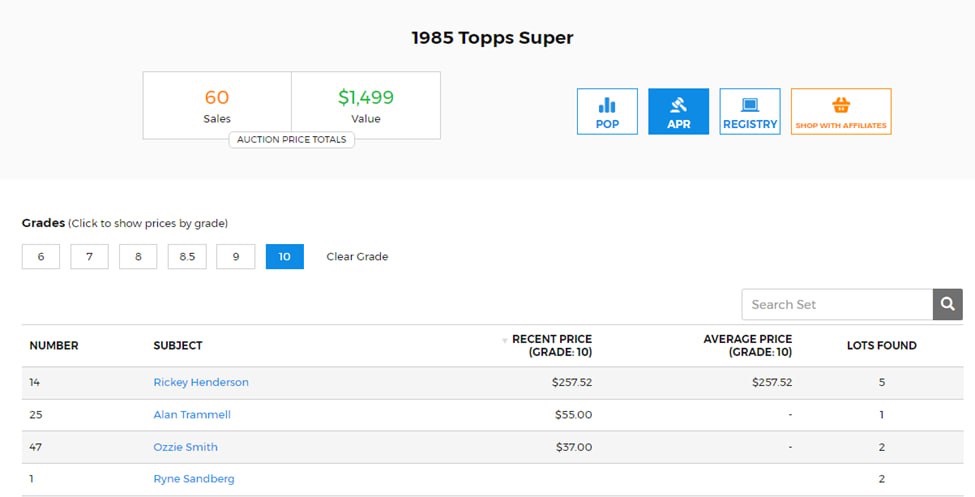This screenshot has width=975, height=497.
Task: Sort table by Lots Found header
Action: pos(882,345)
